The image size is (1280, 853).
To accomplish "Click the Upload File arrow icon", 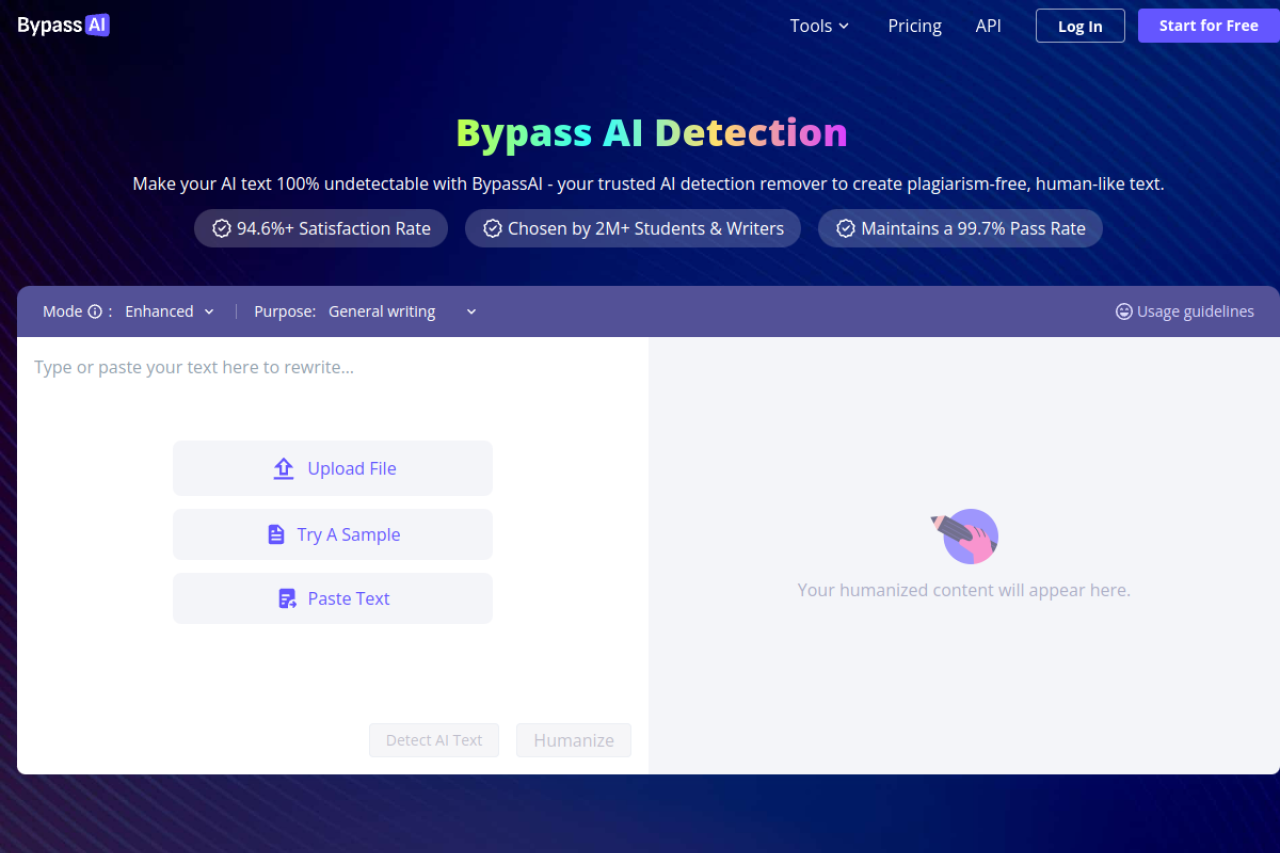I will coord(284,468).
